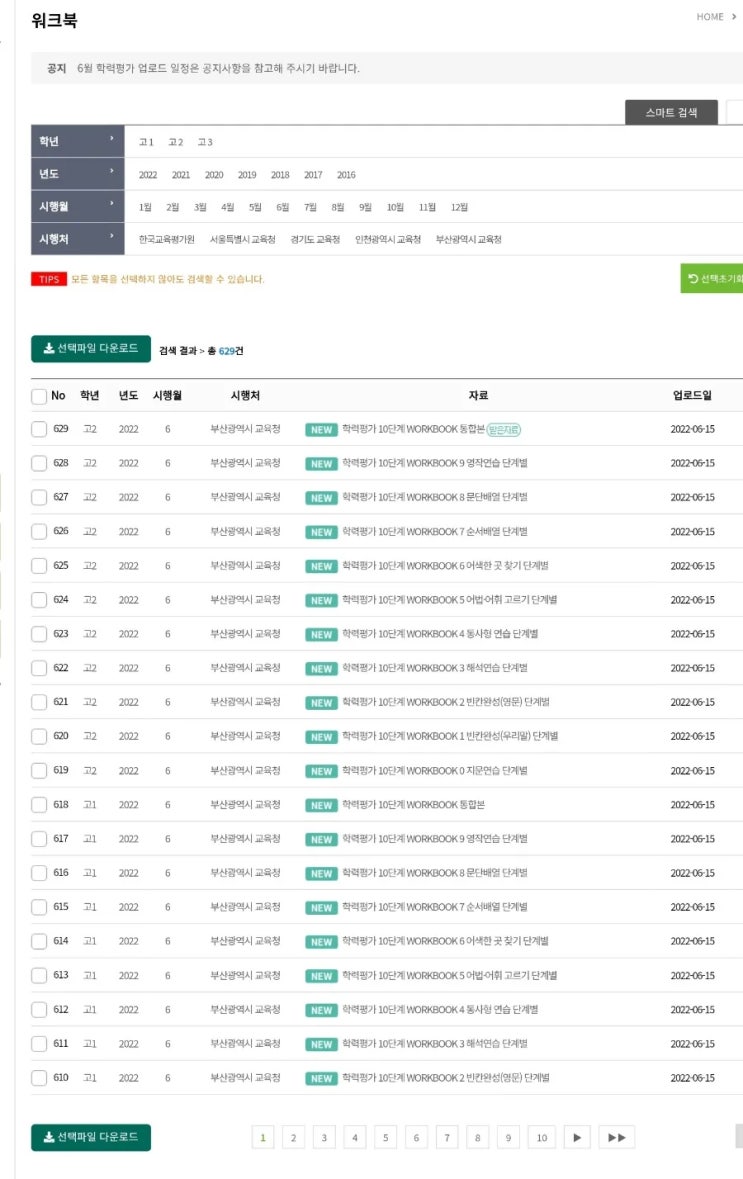Screen dimensions: 743x1179
Task: Filter by 인천광역시 교육청
Action: 388,240
